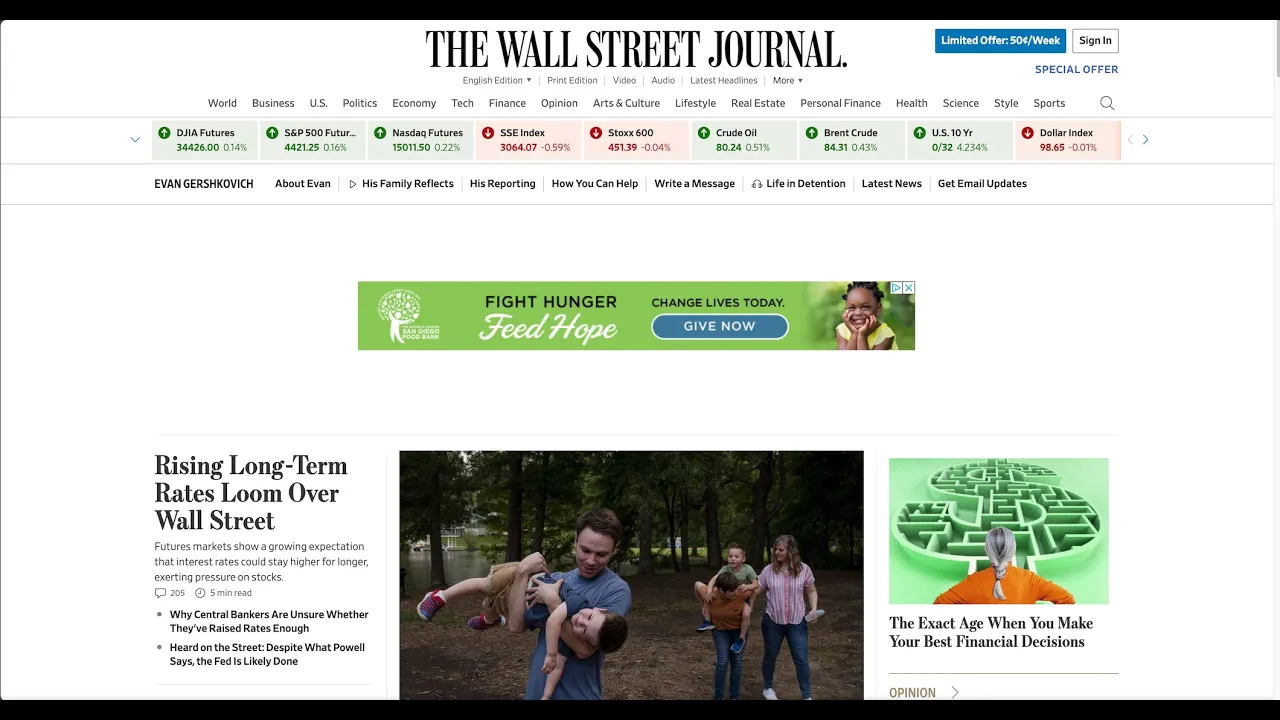
Task: Click the ticker next arrow
Action: click(1145, 140)
